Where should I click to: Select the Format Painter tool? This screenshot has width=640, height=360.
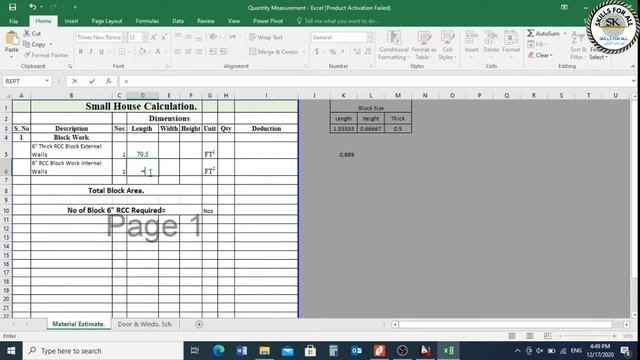[x=46, y=55]
